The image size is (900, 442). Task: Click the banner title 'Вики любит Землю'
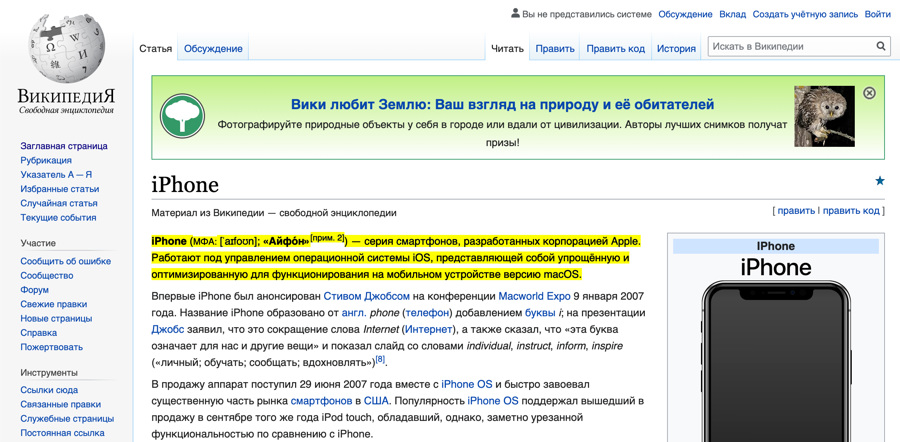[502, 104]
